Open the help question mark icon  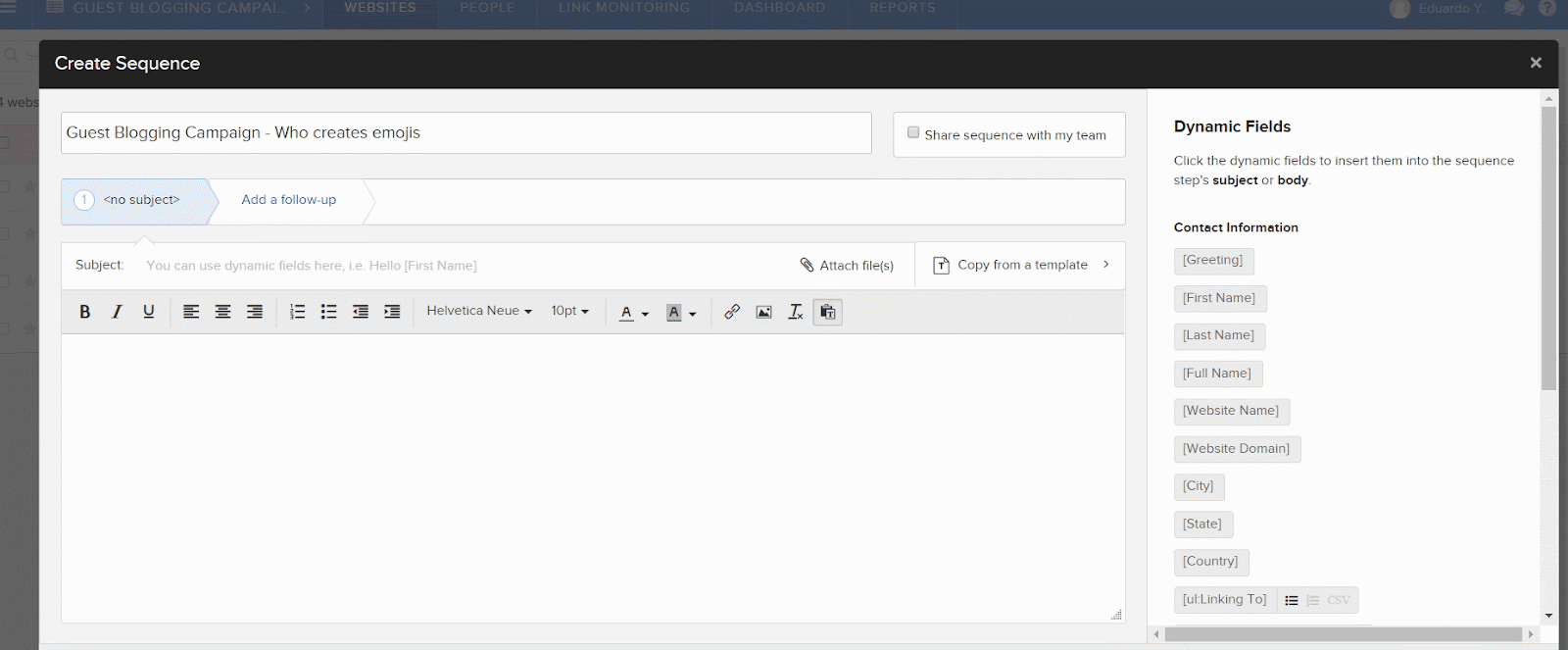[x=1547, y=8]
